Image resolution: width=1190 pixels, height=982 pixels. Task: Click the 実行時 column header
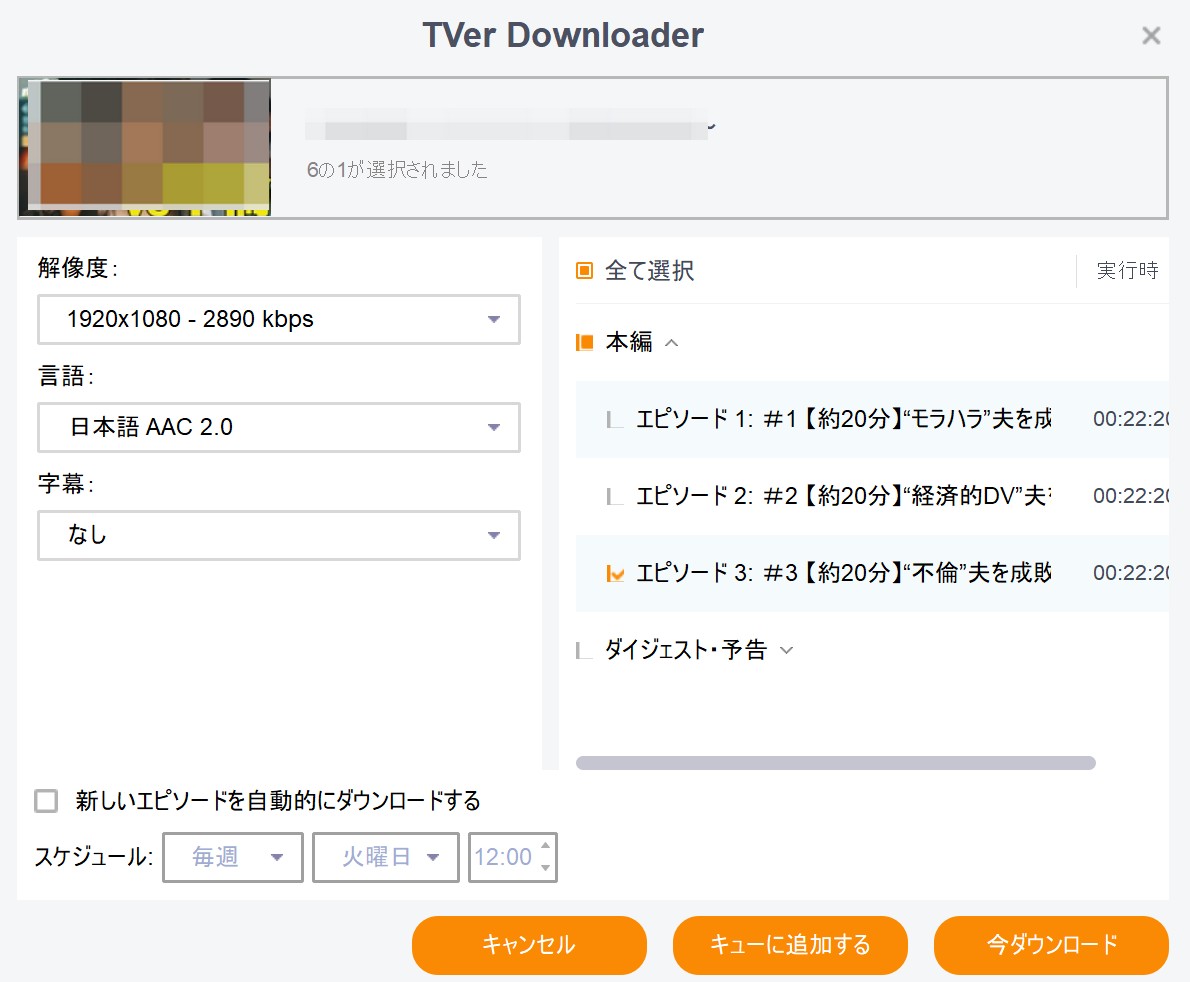(x=1127, y=270)
